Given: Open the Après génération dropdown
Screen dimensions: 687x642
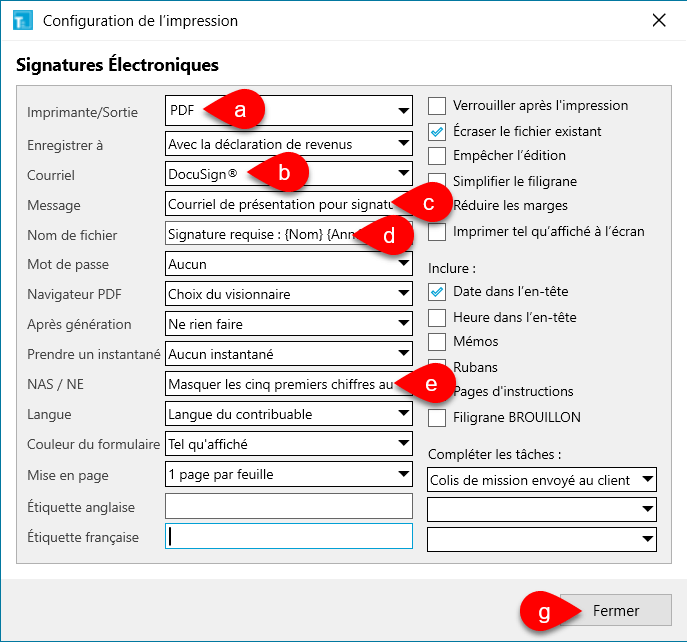Looking at the screenshot, I should tap(289, 324).
